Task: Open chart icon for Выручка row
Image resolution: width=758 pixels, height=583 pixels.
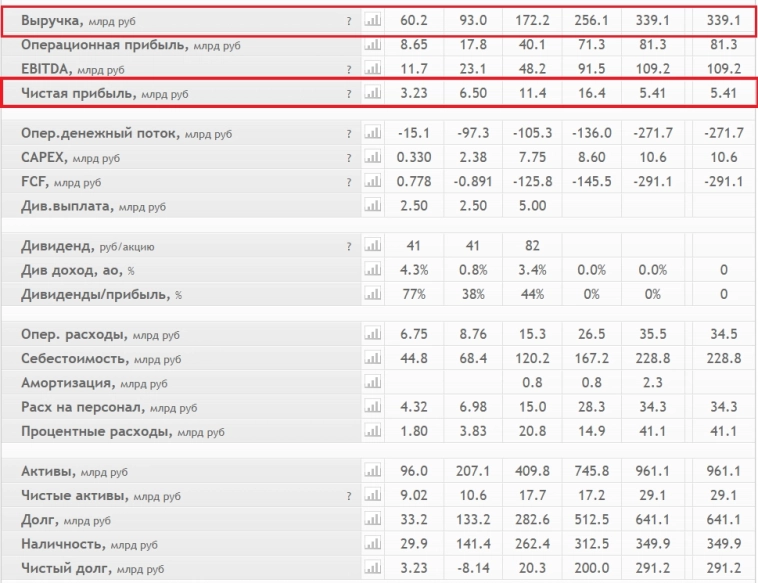Action: [372, 20]
